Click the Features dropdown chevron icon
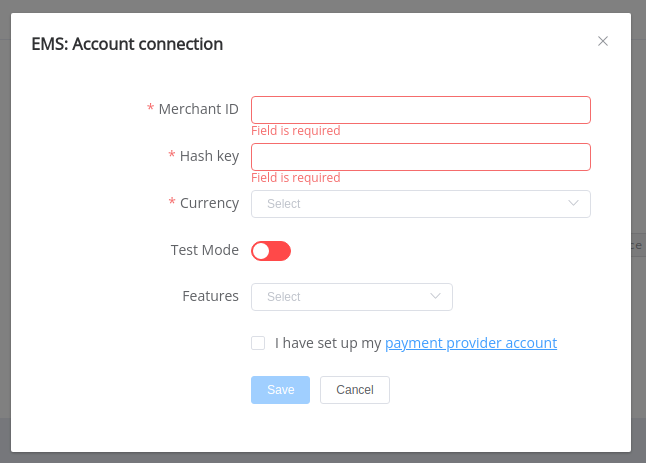This screenshot has height=463, width=646. pyautogui.click(x=435, y=296)
